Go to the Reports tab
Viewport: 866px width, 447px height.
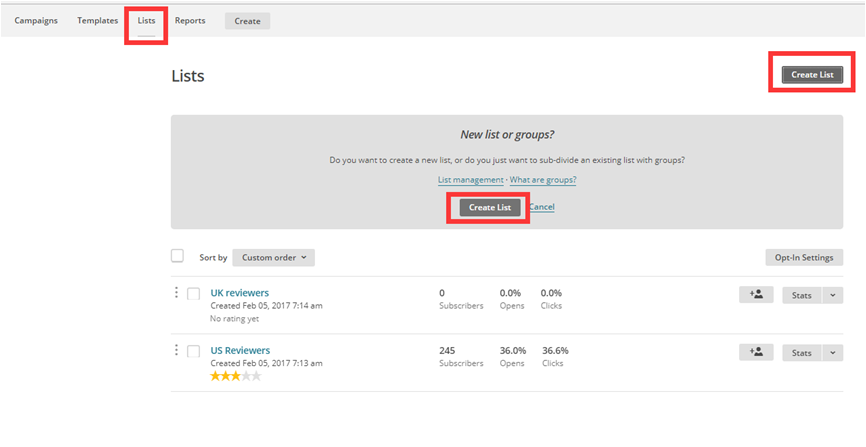[x=190, y=20]
